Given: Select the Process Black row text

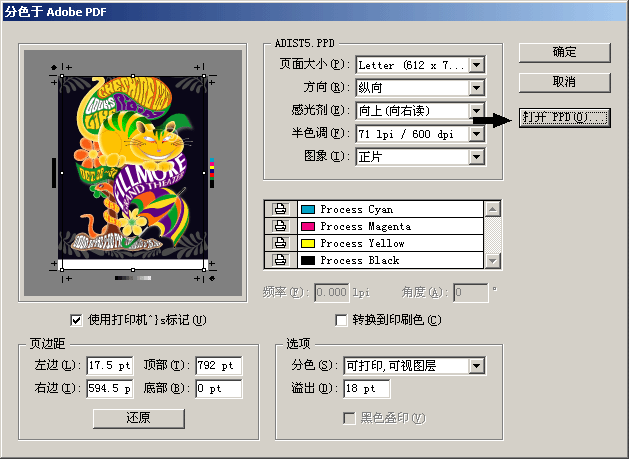Looking at the screenshot, I should (360, 260).
